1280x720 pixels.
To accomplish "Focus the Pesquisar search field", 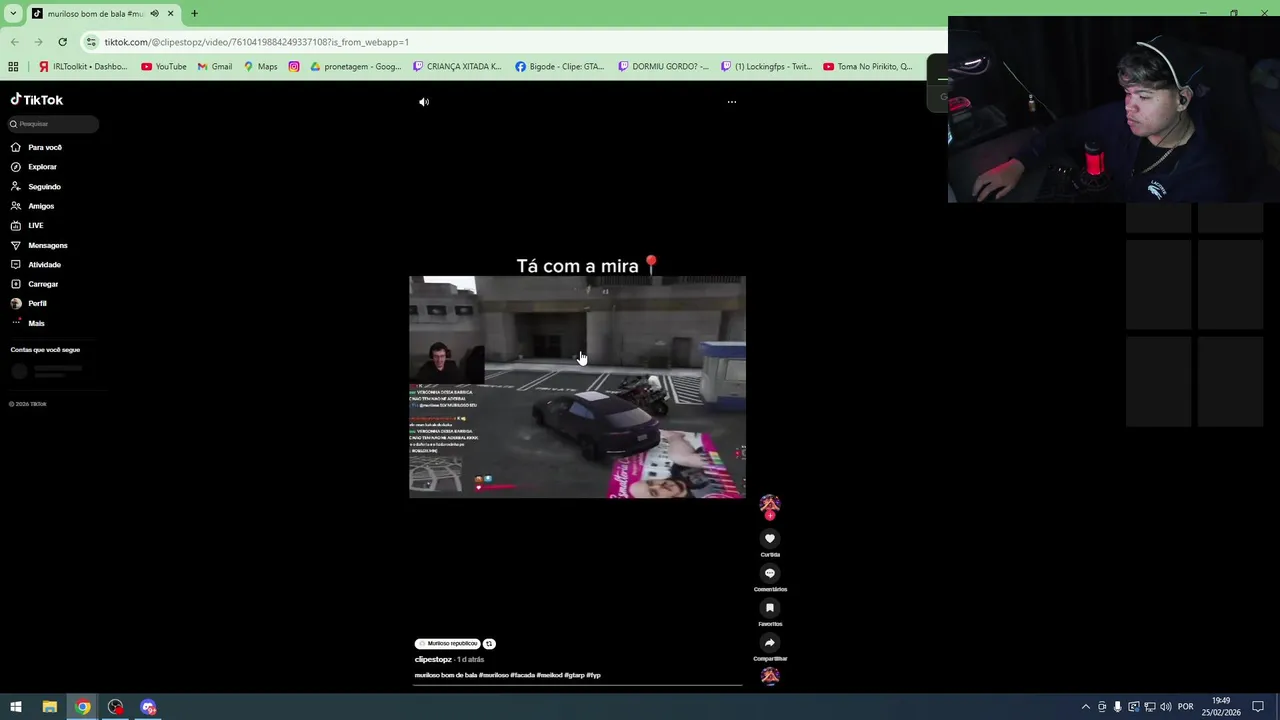I will tap(54, 124).
